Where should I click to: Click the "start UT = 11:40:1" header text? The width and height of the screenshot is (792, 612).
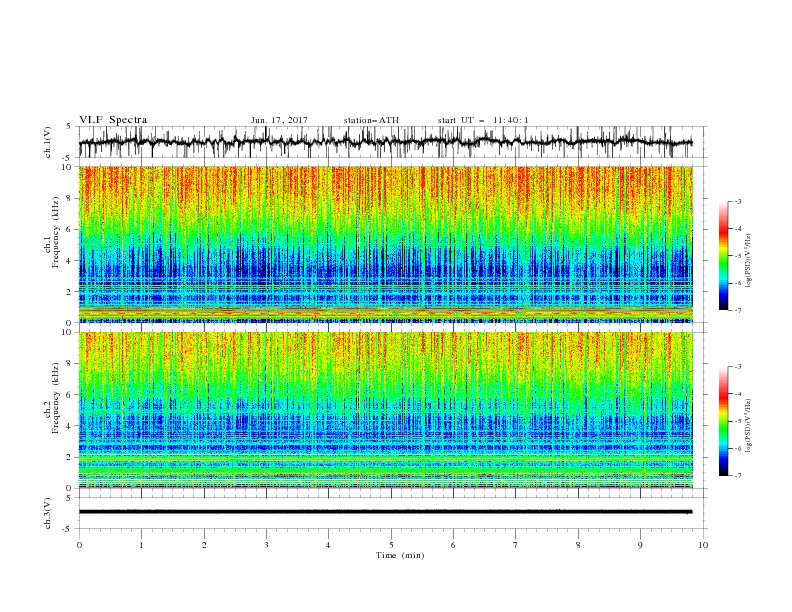point(483,120)
